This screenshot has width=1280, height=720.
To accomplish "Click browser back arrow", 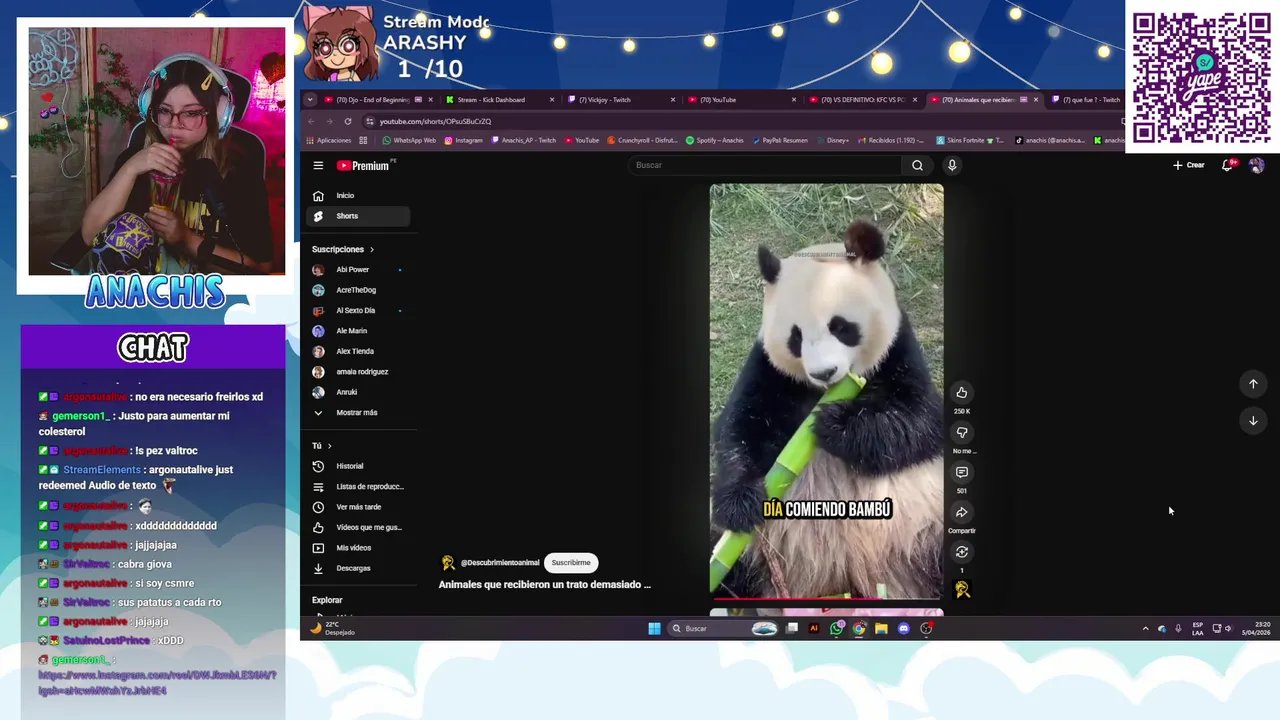I will point(311,121).
